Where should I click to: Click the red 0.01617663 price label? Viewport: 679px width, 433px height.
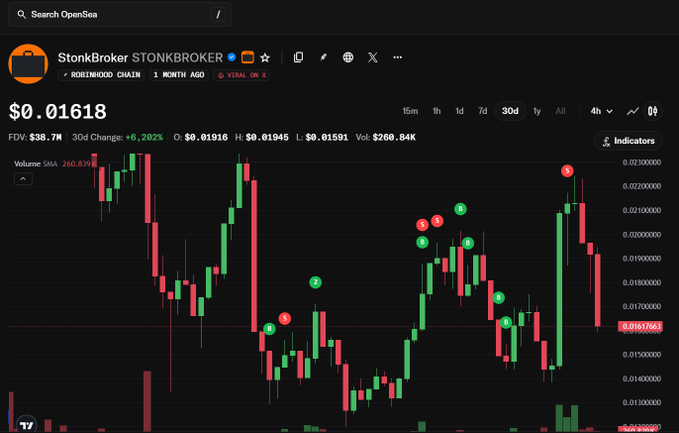coord(640,326)
